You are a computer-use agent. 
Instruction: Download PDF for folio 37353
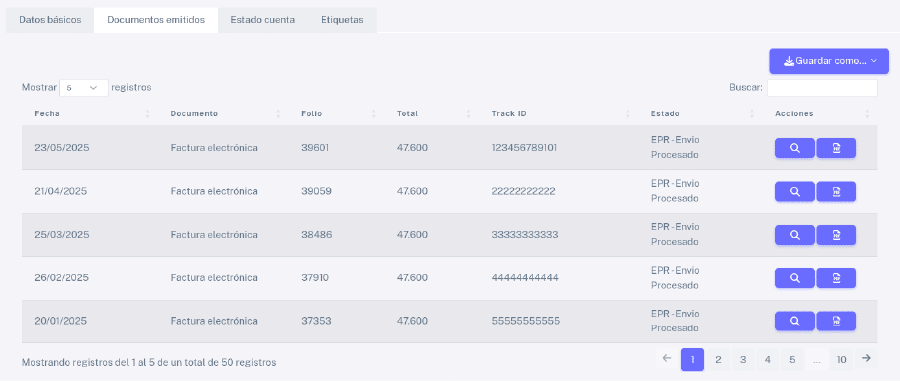tap(836, 321)
